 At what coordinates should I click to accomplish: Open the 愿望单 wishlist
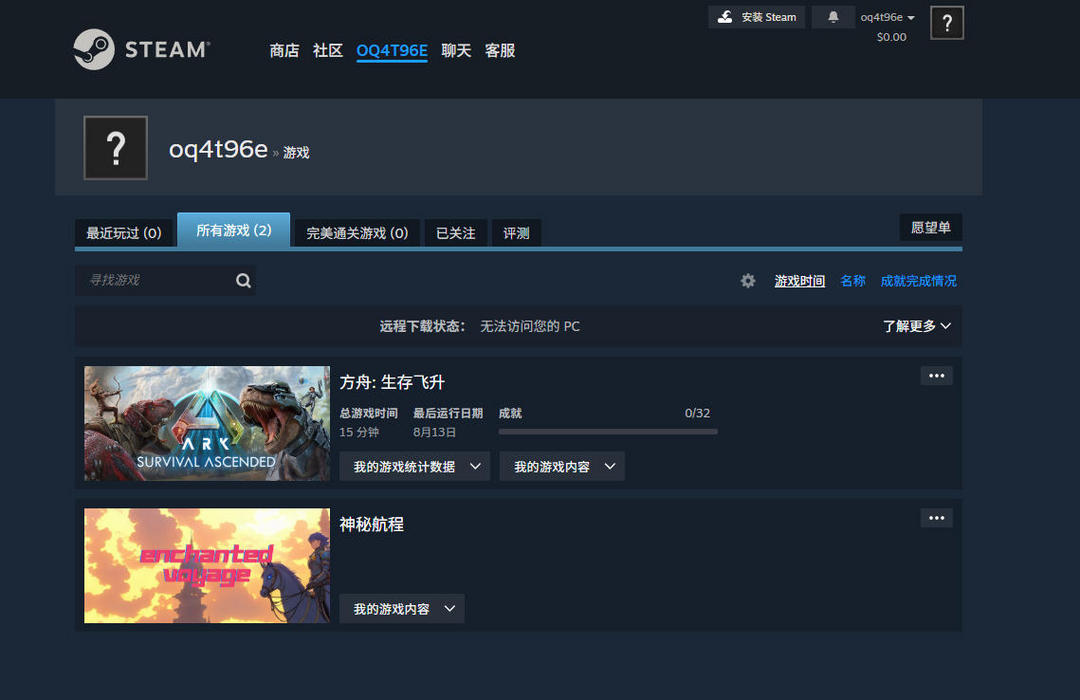pos(930,227)
